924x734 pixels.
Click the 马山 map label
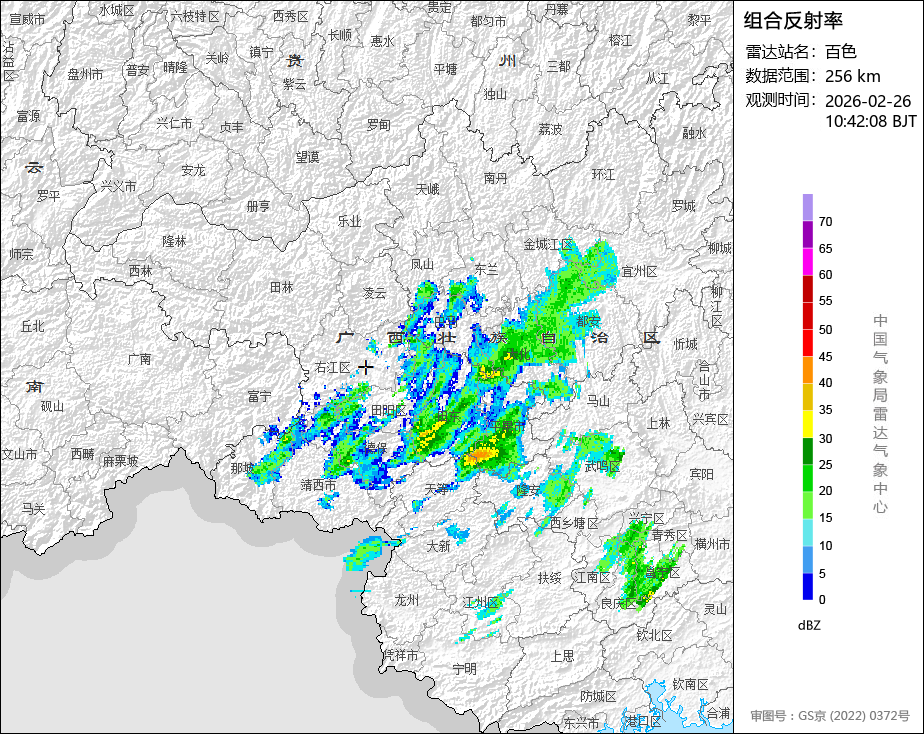click(598, 401)
